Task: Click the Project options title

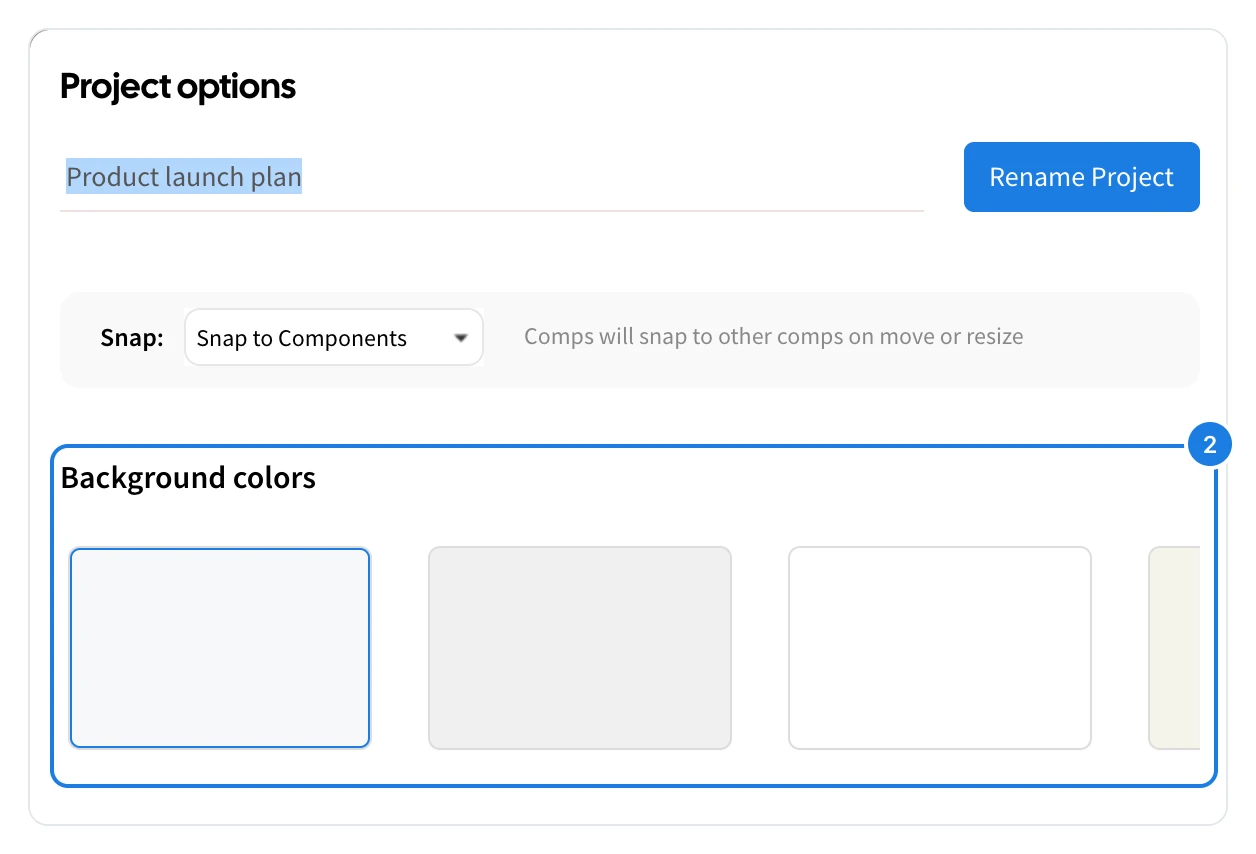Action: 178,87
